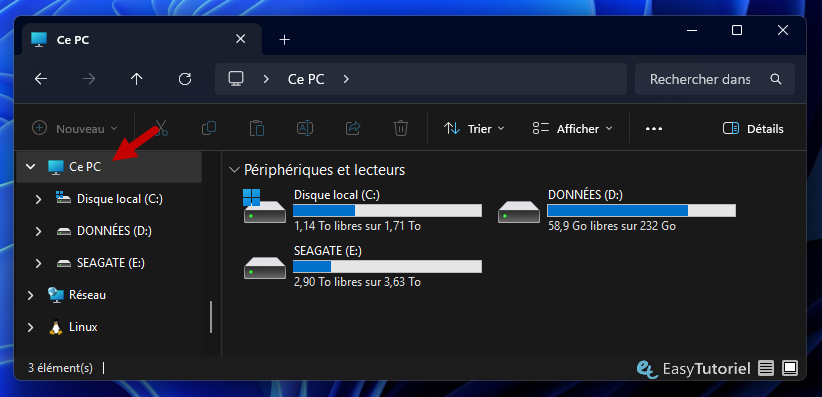Click the Périphériques et lecteurs heading
Viewport: 822px width, 397px height.
325,170
